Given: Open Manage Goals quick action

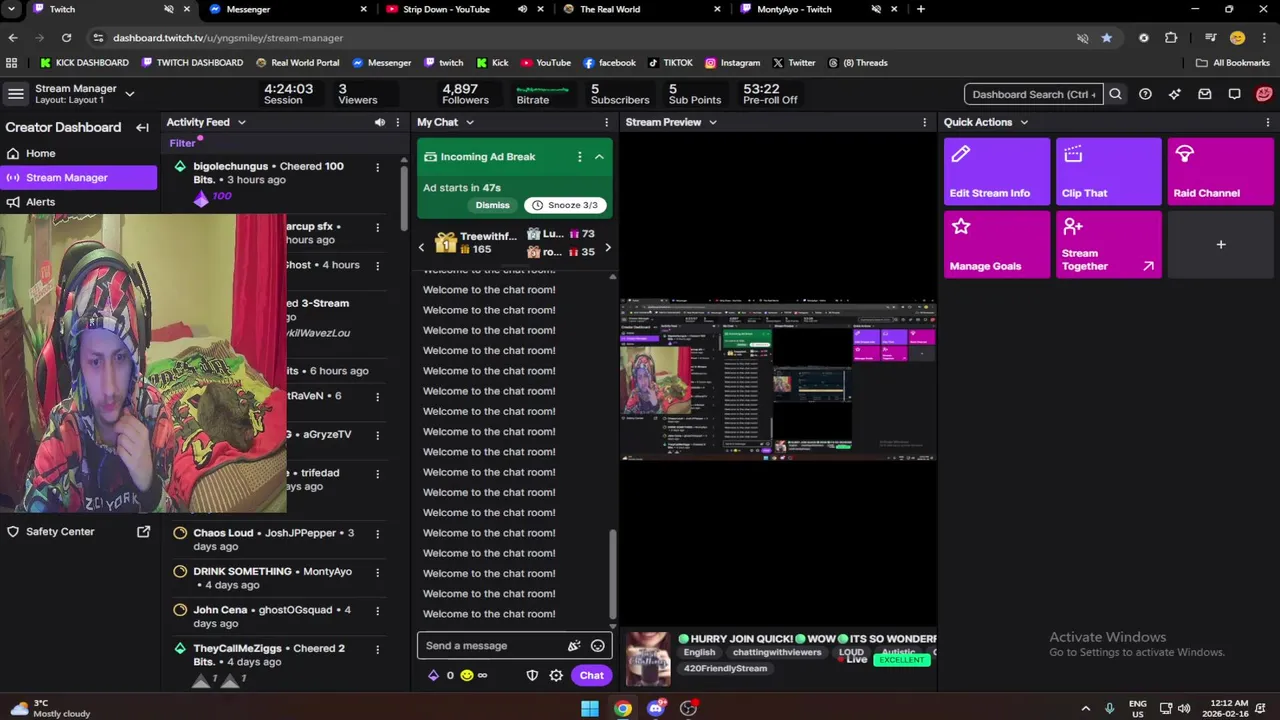Looking at the screenshot, I should [x=997, y=244].
